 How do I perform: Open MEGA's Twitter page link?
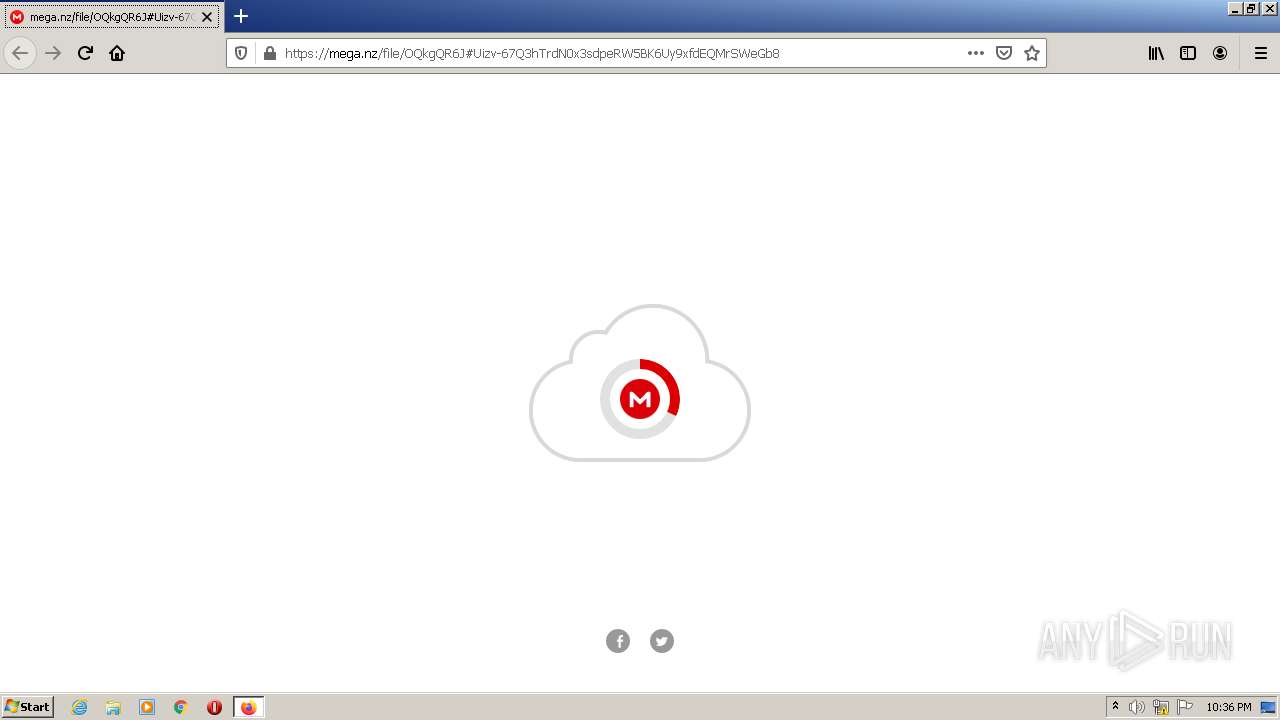(x=662, y=641)
